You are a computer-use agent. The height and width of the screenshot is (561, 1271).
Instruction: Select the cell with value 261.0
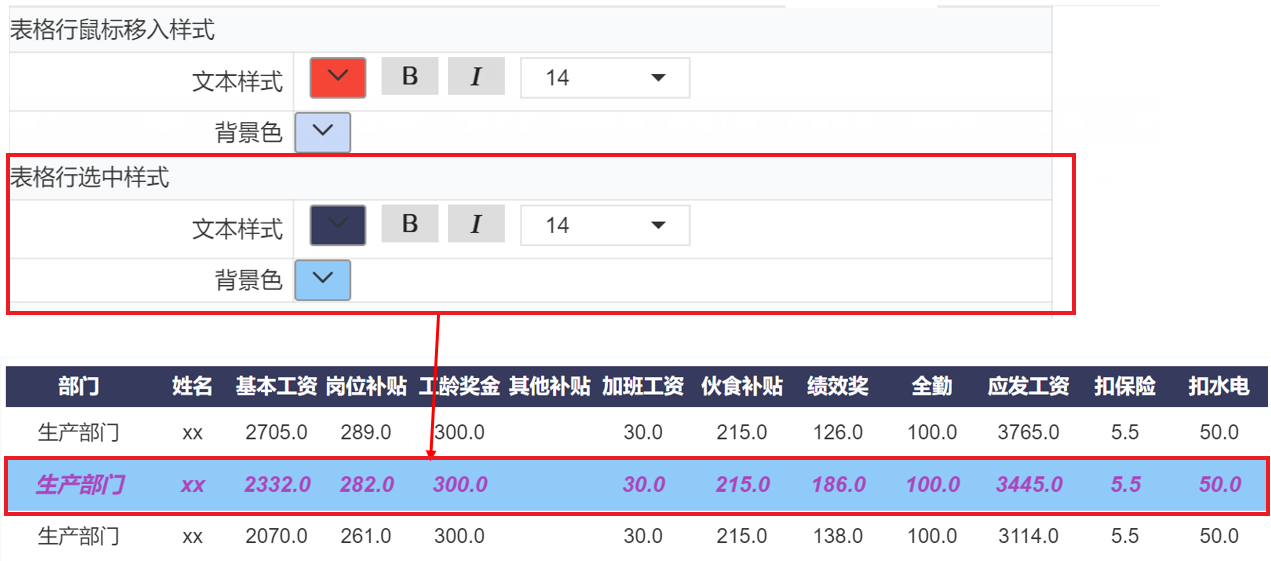tap(366, 536)
